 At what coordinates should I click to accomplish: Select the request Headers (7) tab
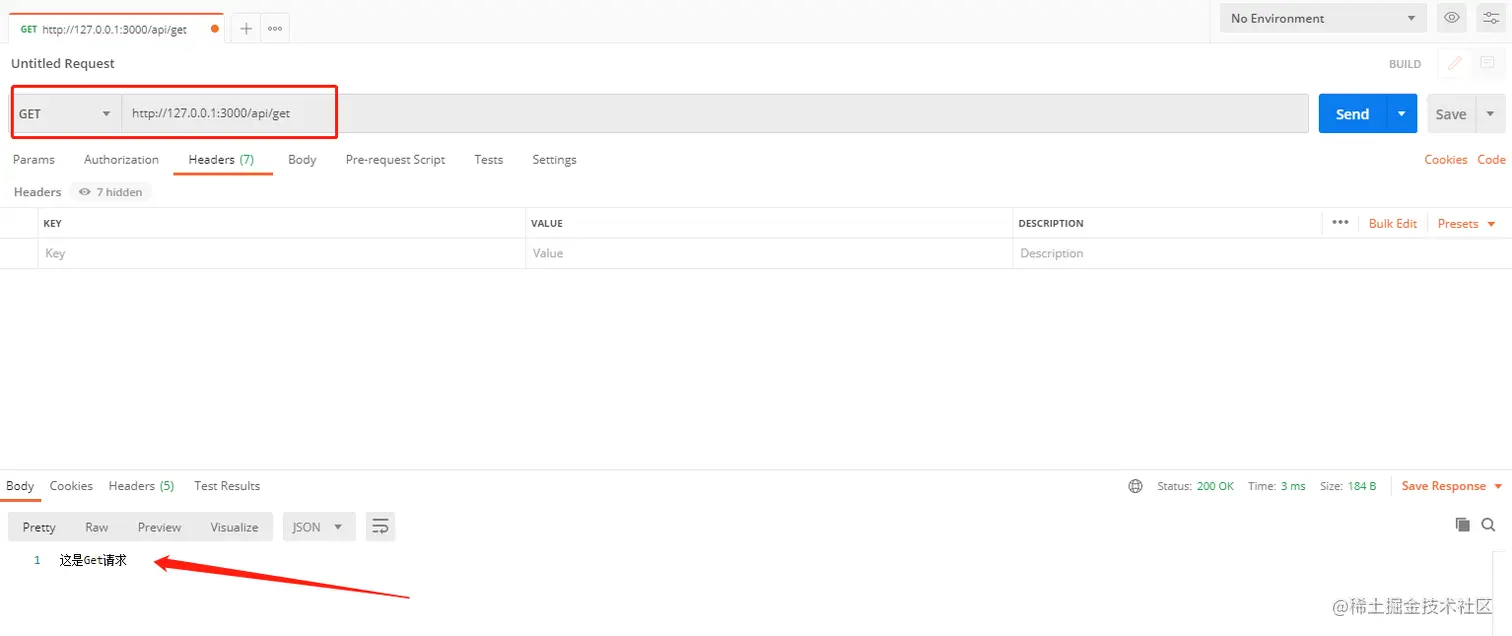[221, 160]
